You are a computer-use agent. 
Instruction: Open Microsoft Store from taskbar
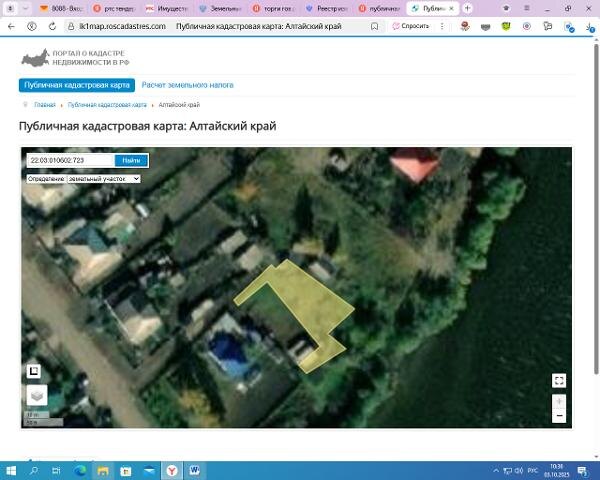[x=126, y=470]
